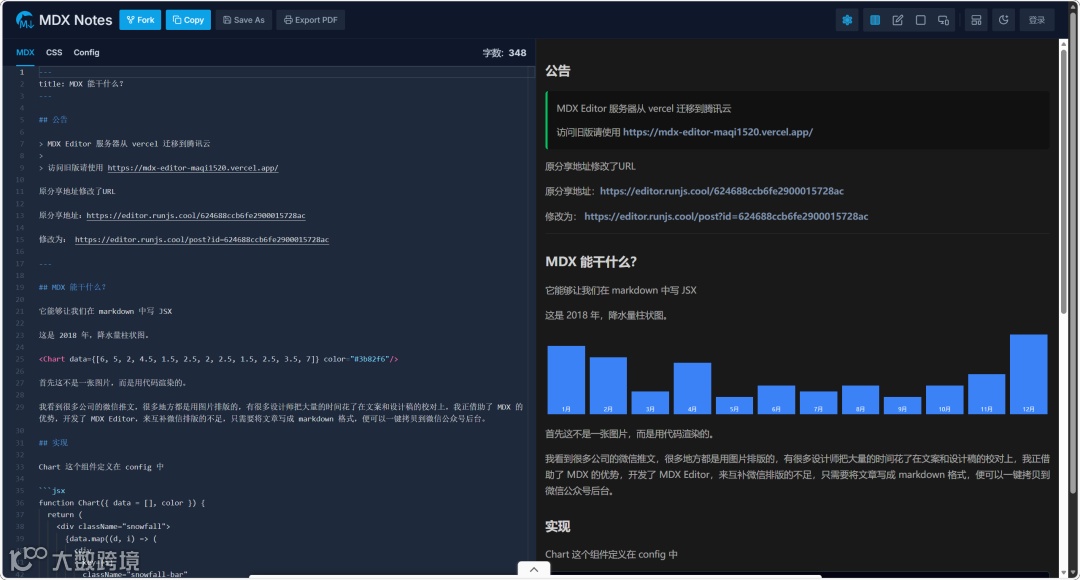Click the 登录 login button

pyautogui.click(x=1037, y=20)
